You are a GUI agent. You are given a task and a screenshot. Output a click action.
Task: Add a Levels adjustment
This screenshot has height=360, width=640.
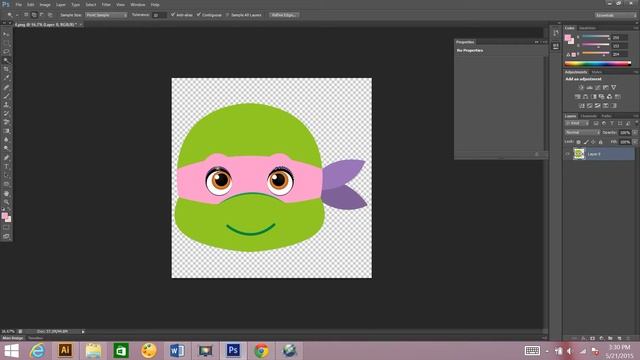(x=589, y=87)
